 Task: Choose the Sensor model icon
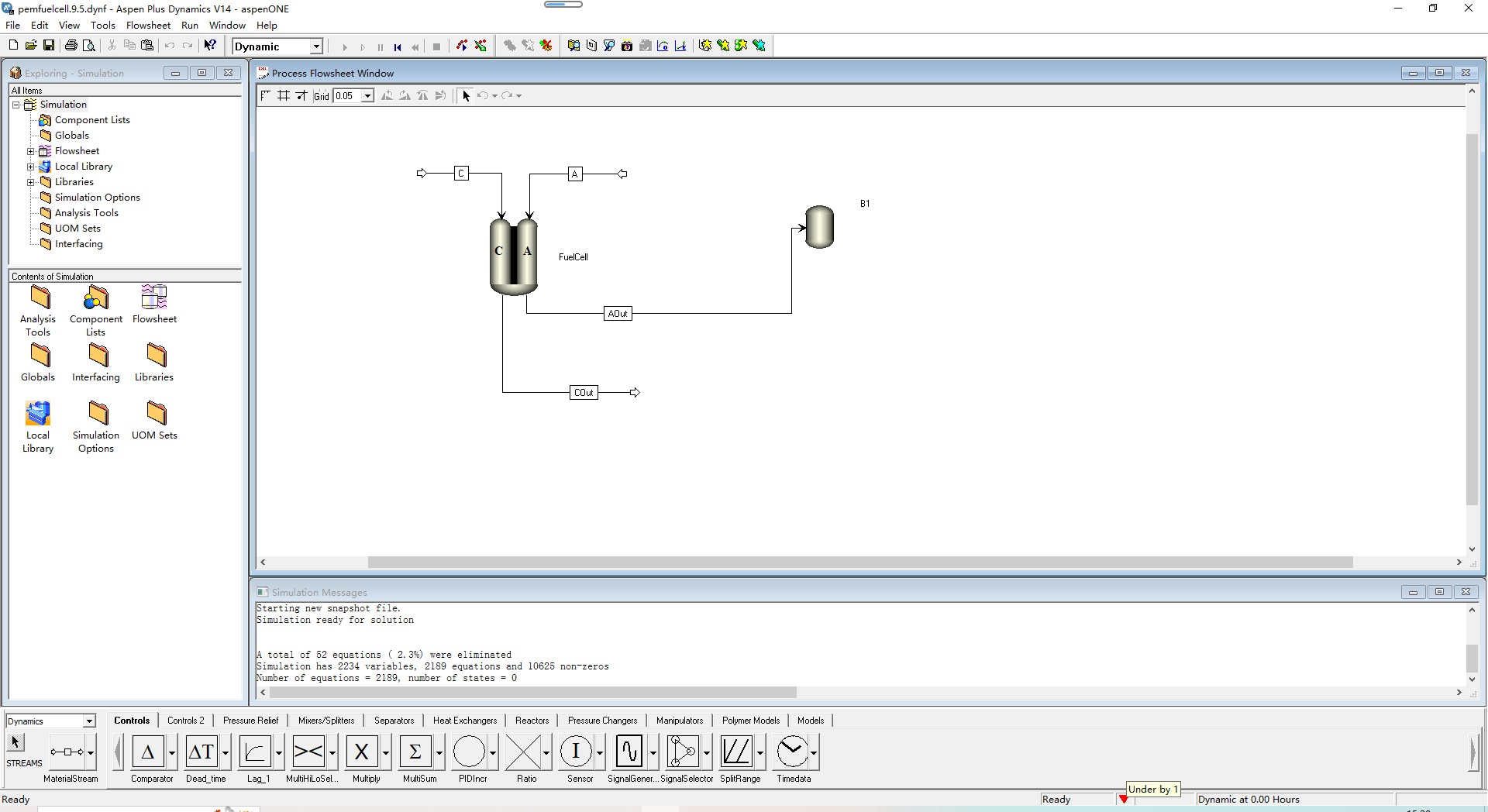click(576, 752)
